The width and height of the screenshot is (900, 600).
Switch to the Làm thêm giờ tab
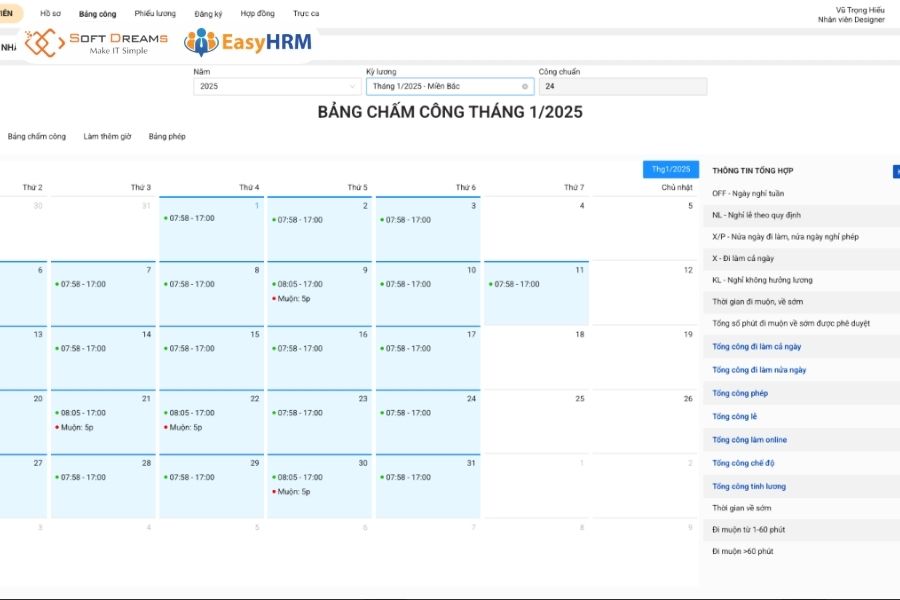(x=107, y=137)
